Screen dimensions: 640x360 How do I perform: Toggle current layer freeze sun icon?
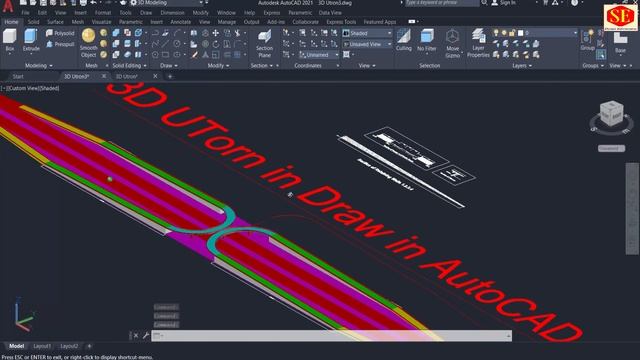tap(504, 33)
